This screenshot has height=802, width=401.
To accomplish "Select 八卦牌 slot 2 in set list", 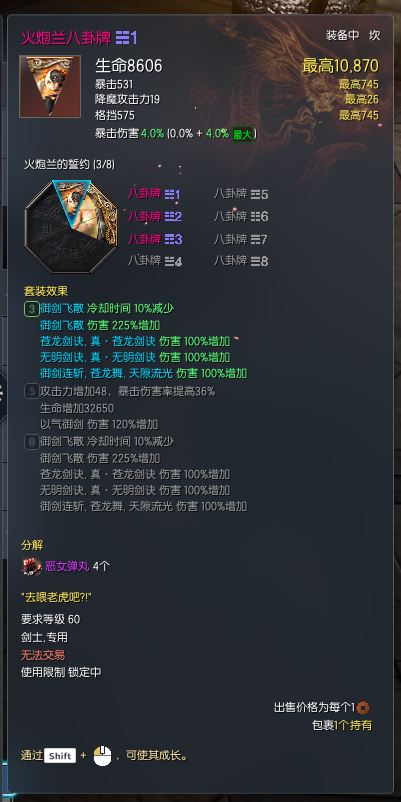I will point(155,216).
